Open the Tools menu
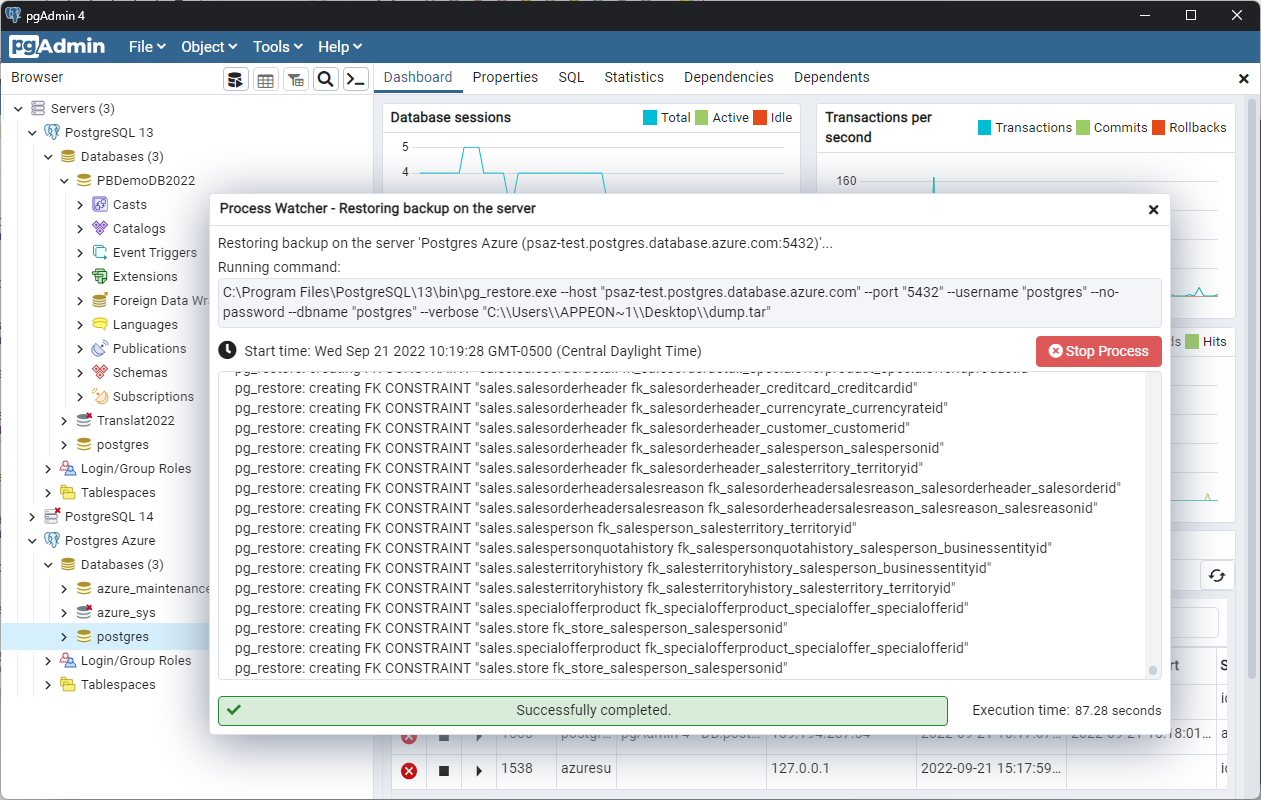This screenshot has width=1261, height=800. coord(277,46)
